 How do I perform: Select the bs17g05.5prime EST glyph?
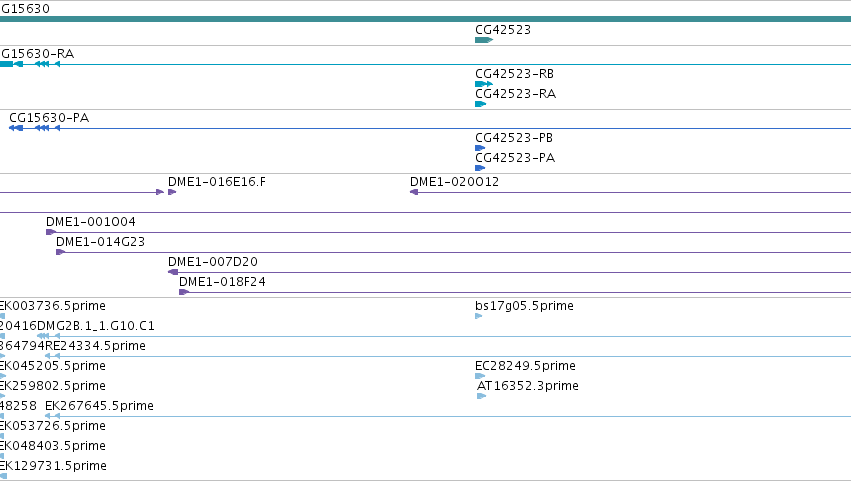(479, 317)
